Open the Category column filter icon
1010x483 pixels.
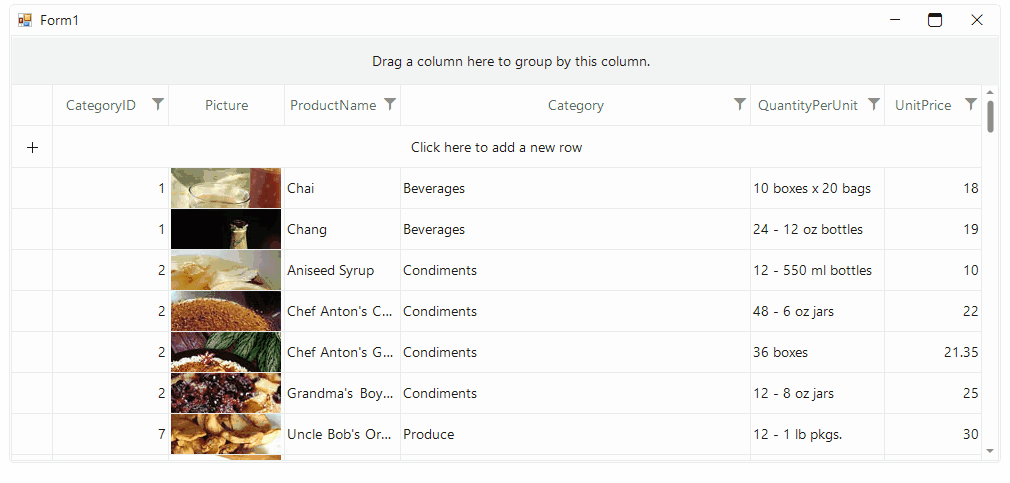(740, 104)
